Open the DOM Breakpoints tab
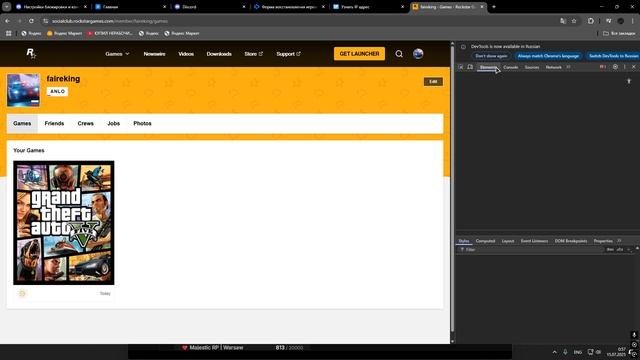 571,241
